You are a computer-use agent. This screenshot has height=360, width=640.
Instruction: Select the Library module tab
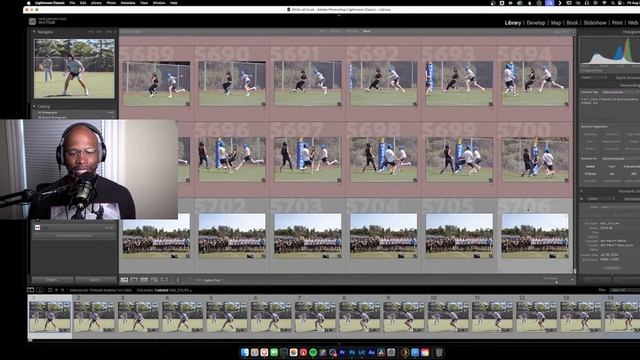[x=513, y=23]
